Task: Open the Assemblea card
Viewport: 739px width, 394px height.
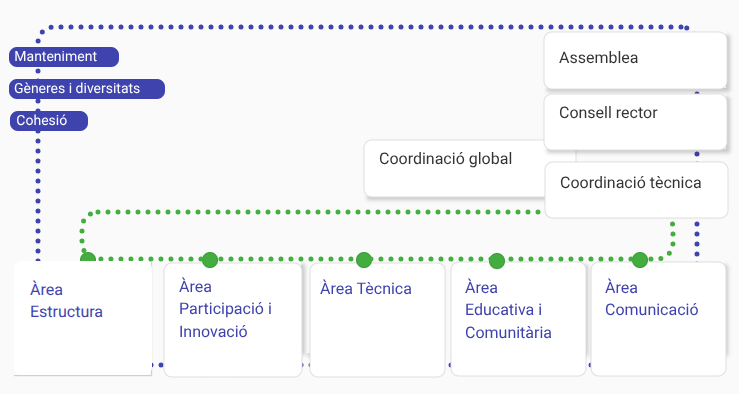Action: click(635, 60)
